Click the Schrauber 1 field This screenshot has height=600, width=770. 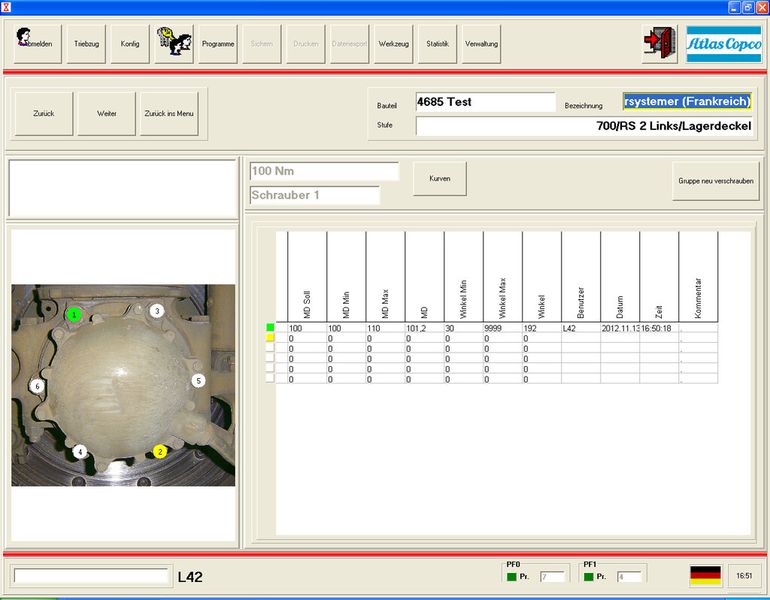coord(315,195)
